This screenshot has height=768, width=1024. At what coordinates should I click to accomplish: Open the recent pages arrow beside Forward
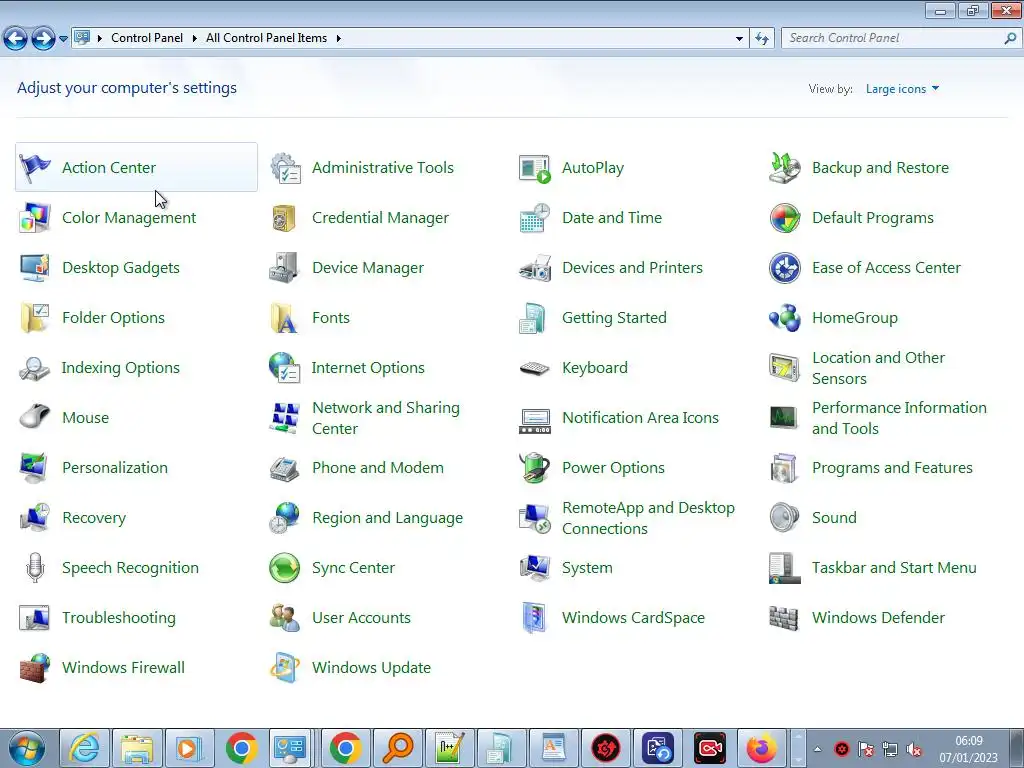point(63,39)
